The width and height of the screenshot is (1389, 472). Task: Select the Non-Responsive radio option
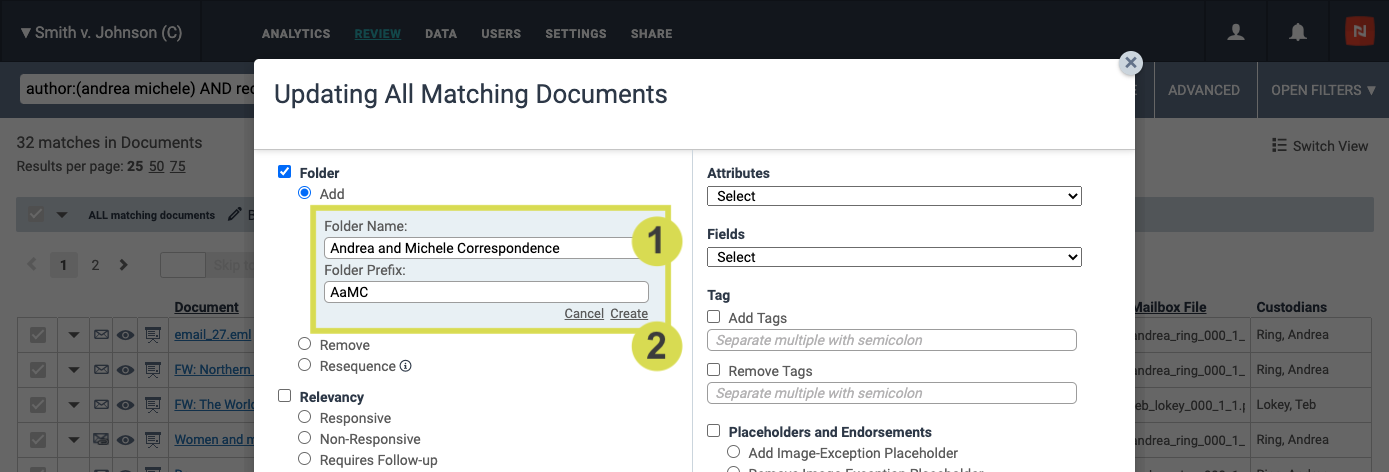(x=305, y=438)
